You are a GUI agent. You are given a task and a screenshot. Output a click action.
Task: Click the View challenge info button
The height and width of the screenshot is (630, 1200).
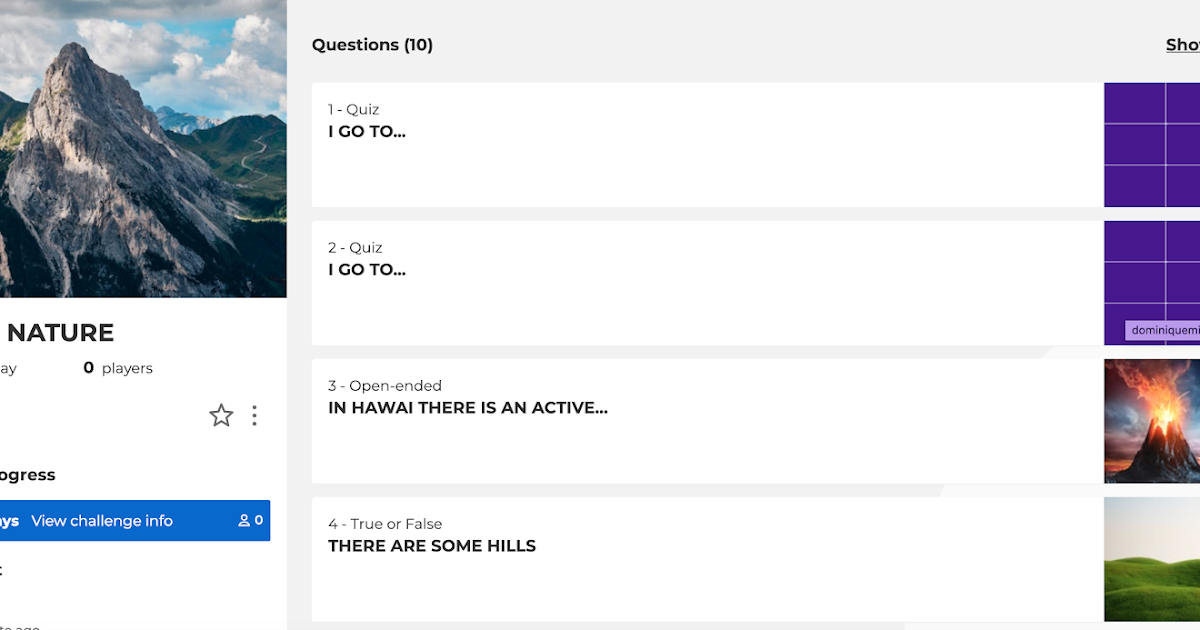(100, 520)
